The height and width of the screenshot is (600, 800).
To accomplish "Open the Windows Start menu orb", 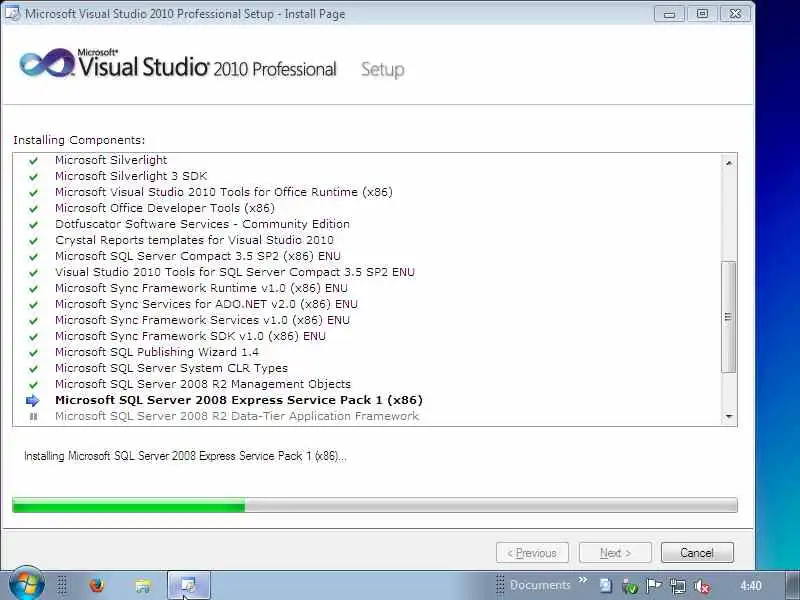I will point(27,584).
